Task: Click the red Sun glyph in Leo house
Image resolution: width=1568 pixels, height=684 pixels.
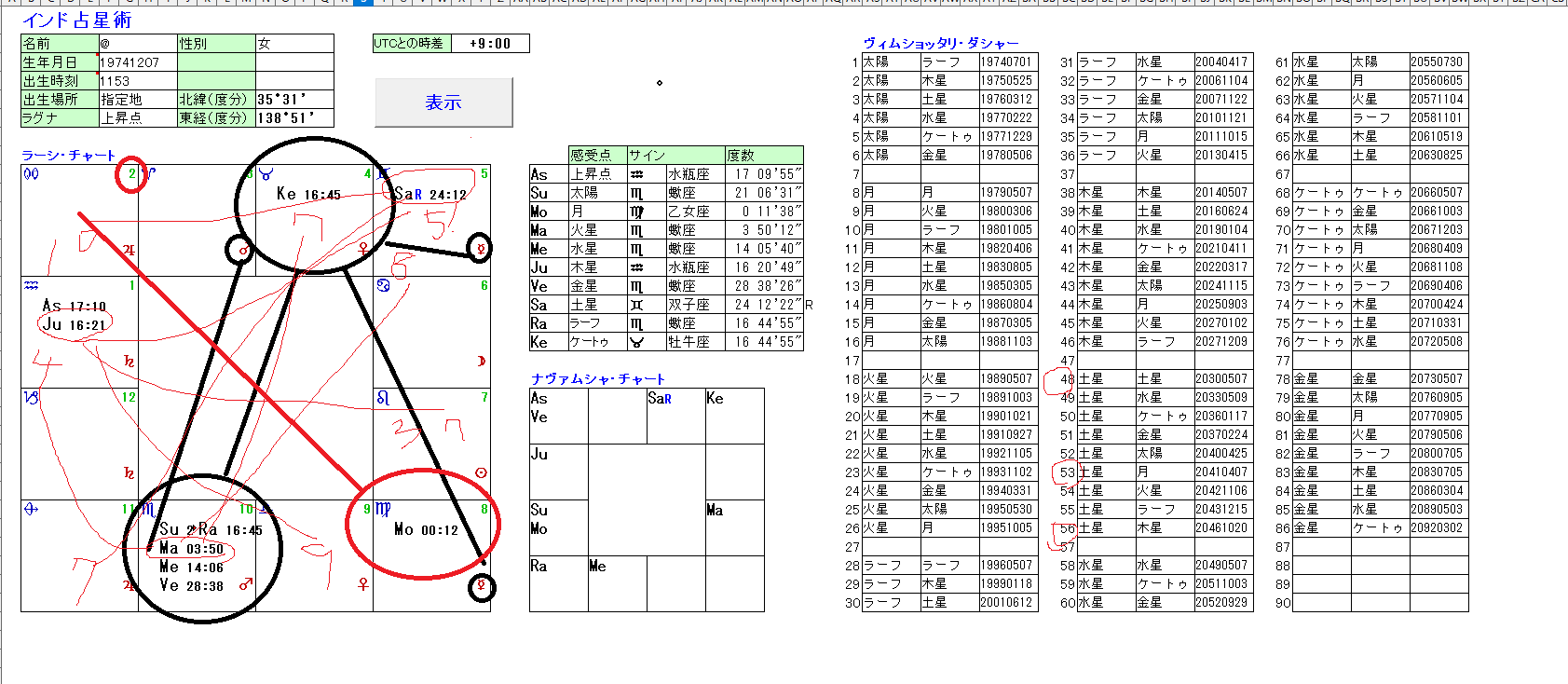Action: pos(481,472)
